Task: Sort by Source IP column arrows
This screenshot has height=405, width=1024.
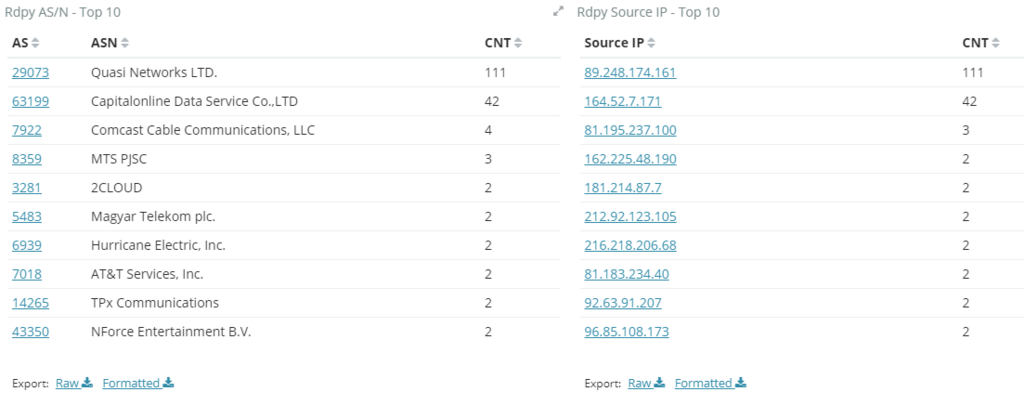Action: [x=651, y=43]
